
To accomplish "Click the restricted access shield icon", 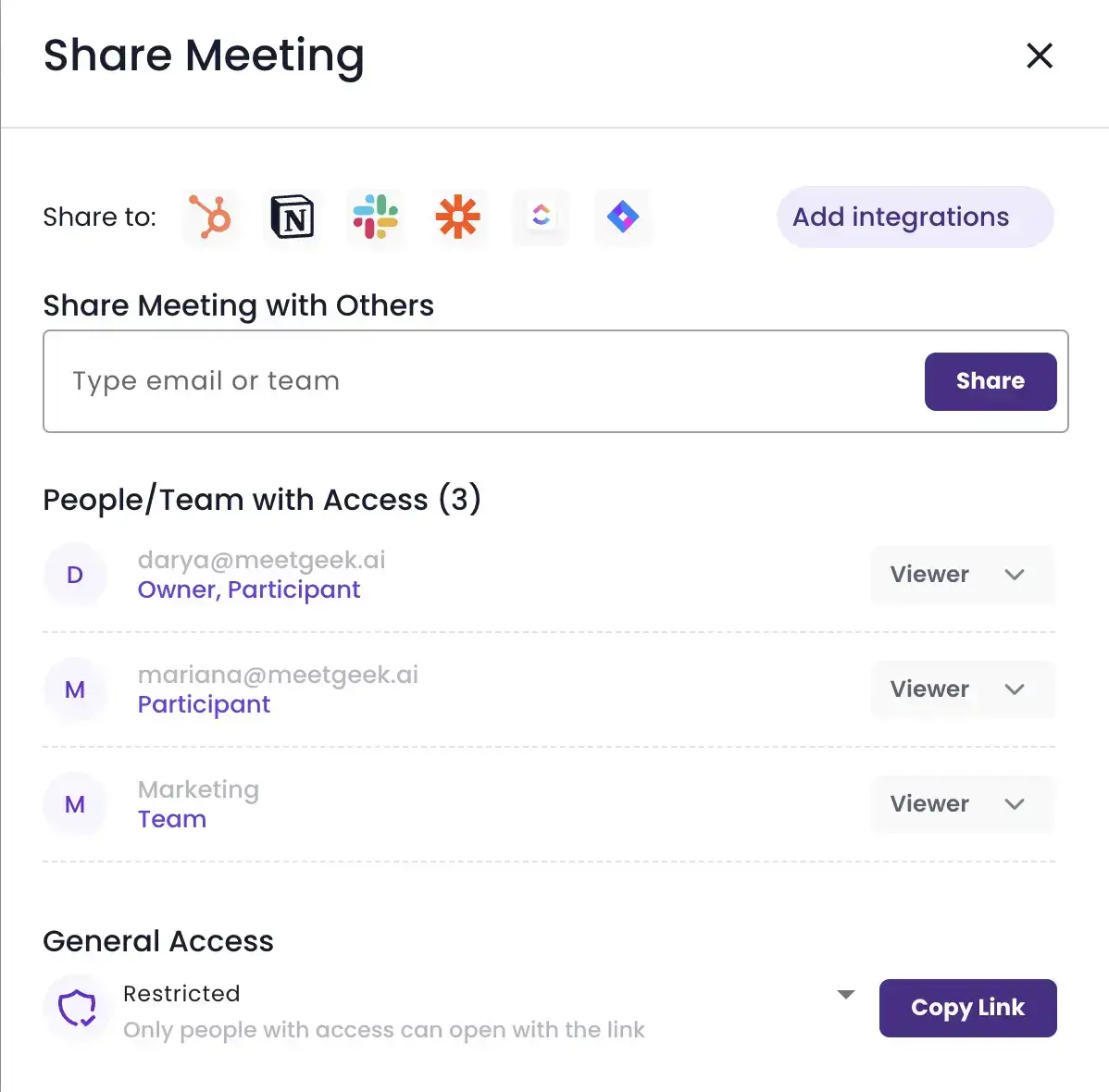I will (77, 1008).
